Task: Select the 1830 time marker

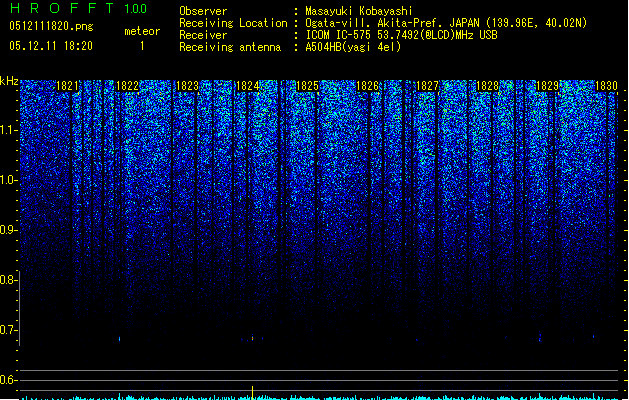Action: 607,86
